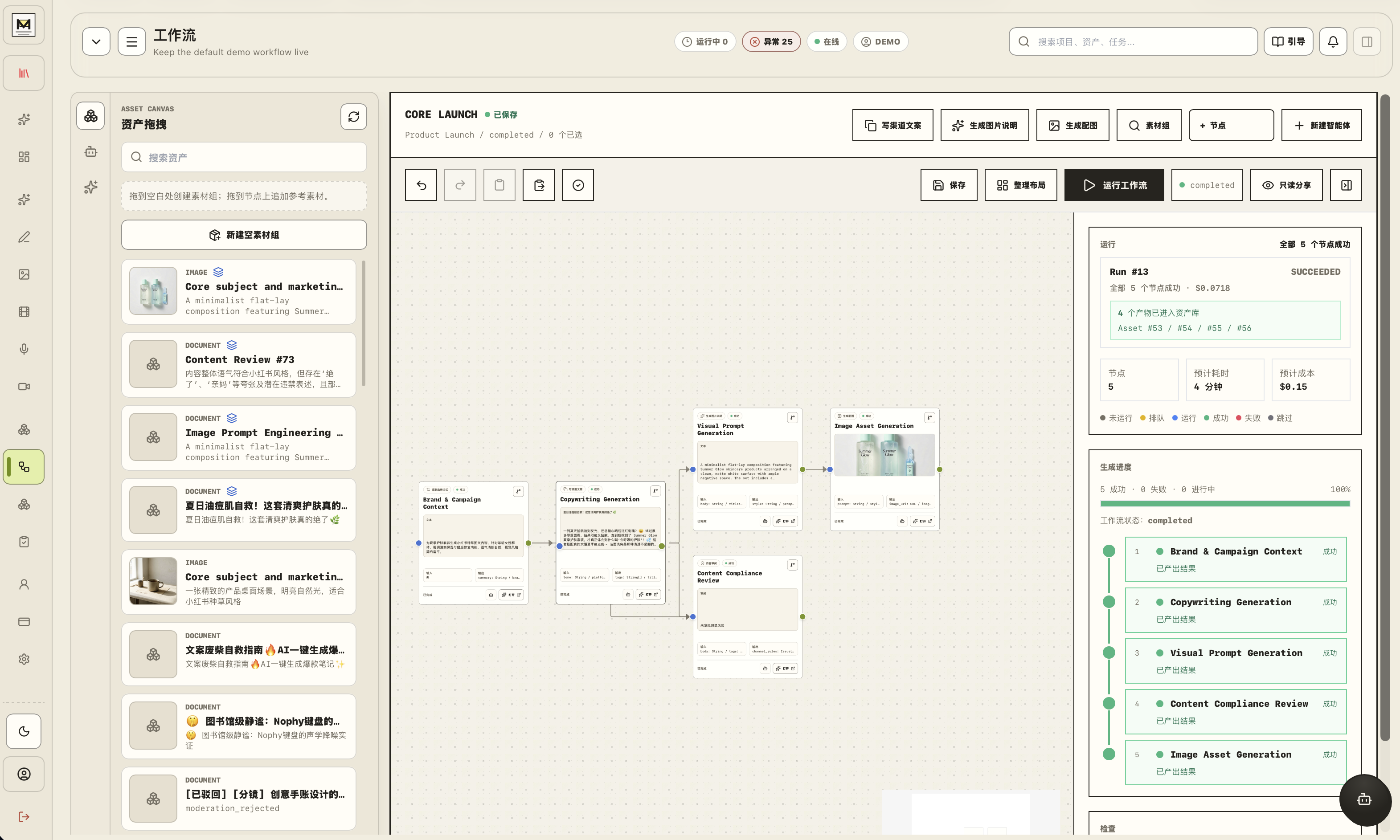
Task: Click the plain clipboard paste icon in canvas toolbar
Action: (x=499, y=185)
